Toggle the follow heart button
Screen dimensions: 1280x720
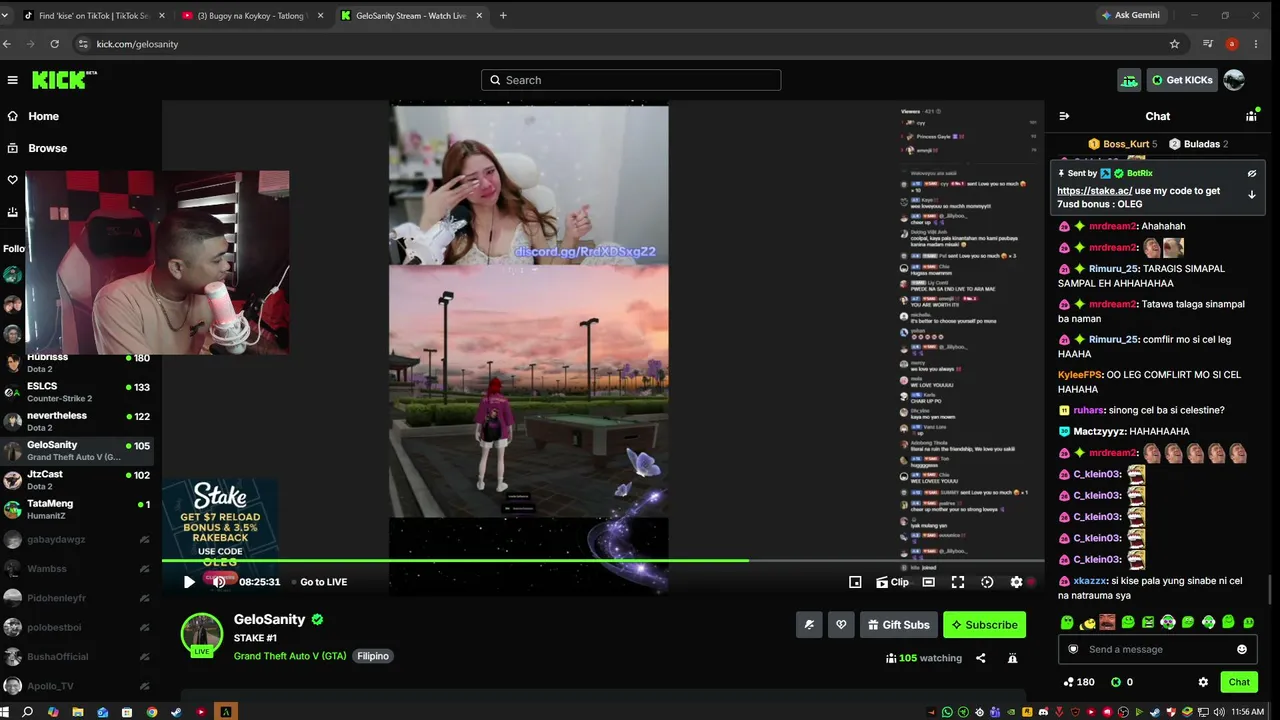point(841,625)
